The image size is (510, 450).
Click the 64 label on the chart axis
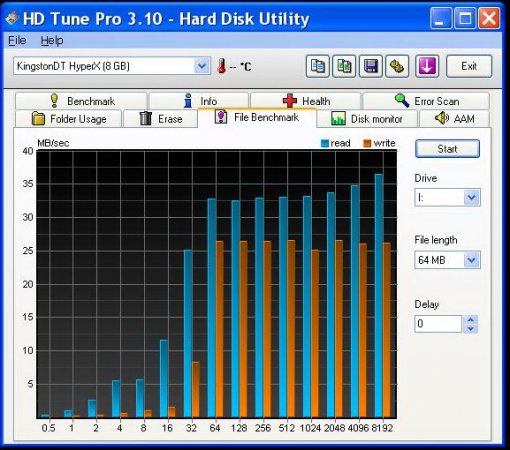[x=215, y=428]
